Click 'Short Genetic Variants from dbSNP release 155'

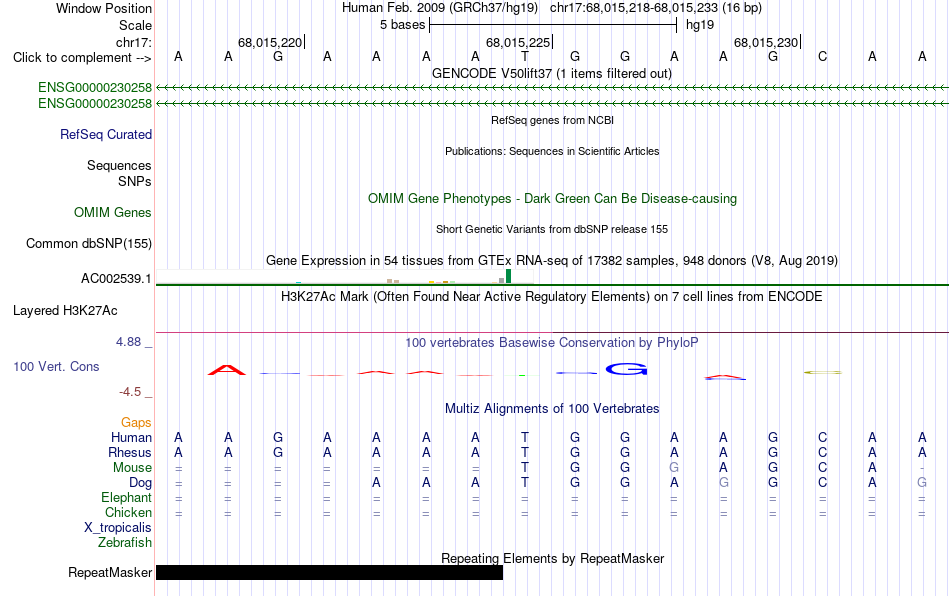(552, 229)
